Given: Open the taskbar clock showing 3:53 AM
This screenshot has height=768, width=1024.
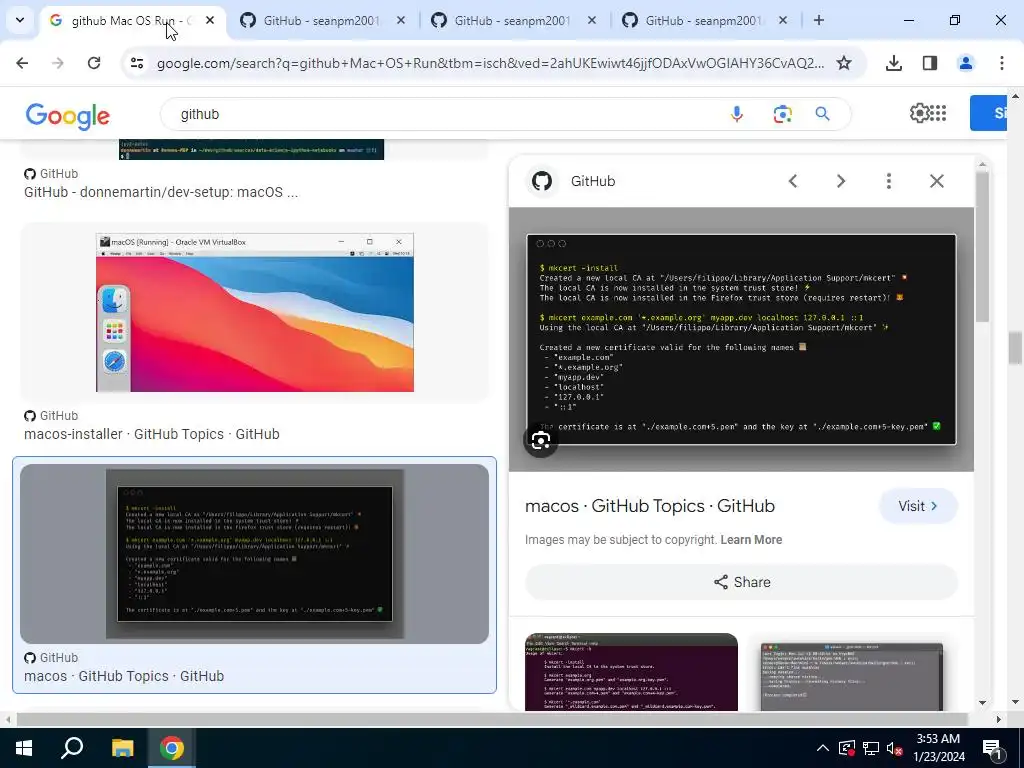Looking at the screenshot, I should pyautogui.click(x=938, y=748).
